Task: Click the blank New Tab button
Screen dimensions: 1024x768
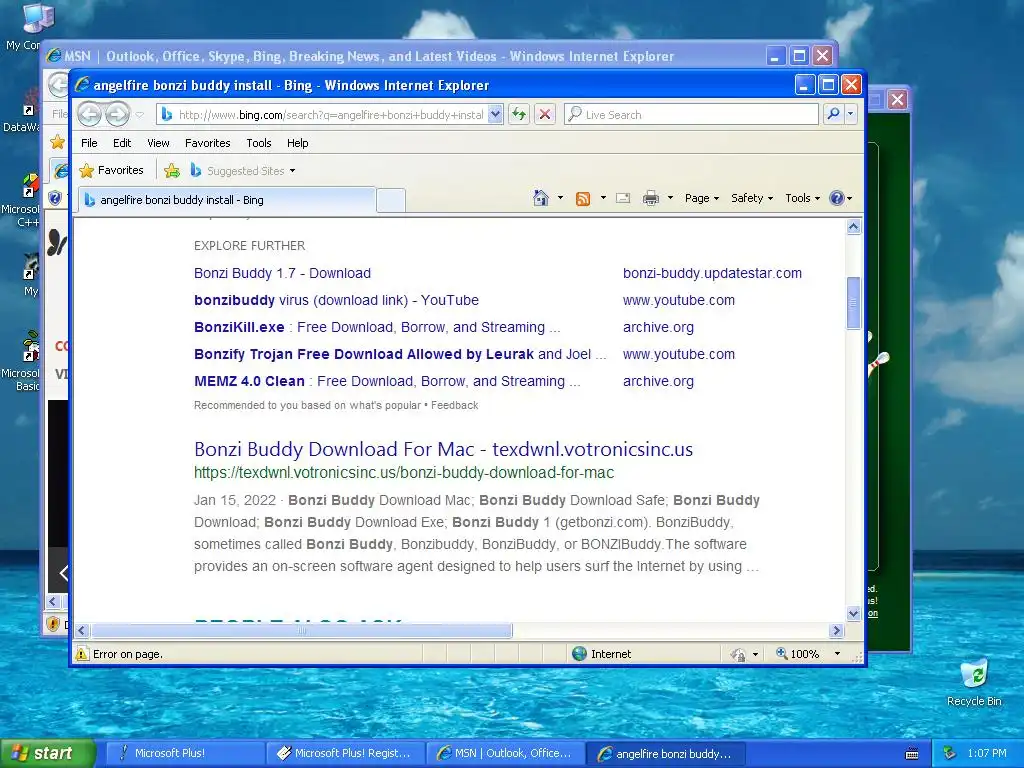Action: (x=391, y=200)
